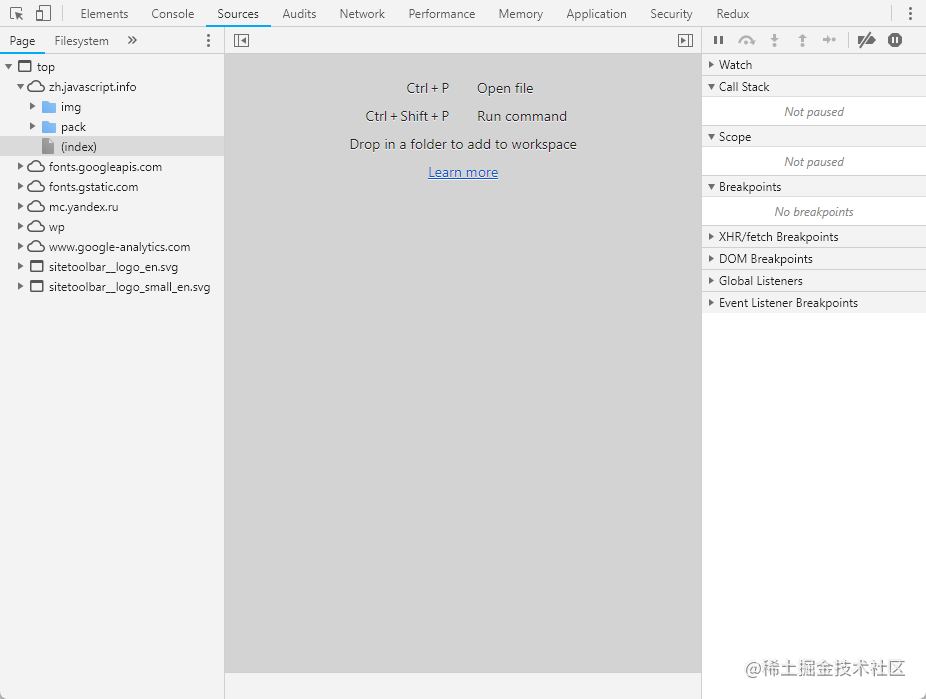Switch to the Network tab
This screenshot has width=926, height=699.
pyautogui.click(x=362, y=14)
